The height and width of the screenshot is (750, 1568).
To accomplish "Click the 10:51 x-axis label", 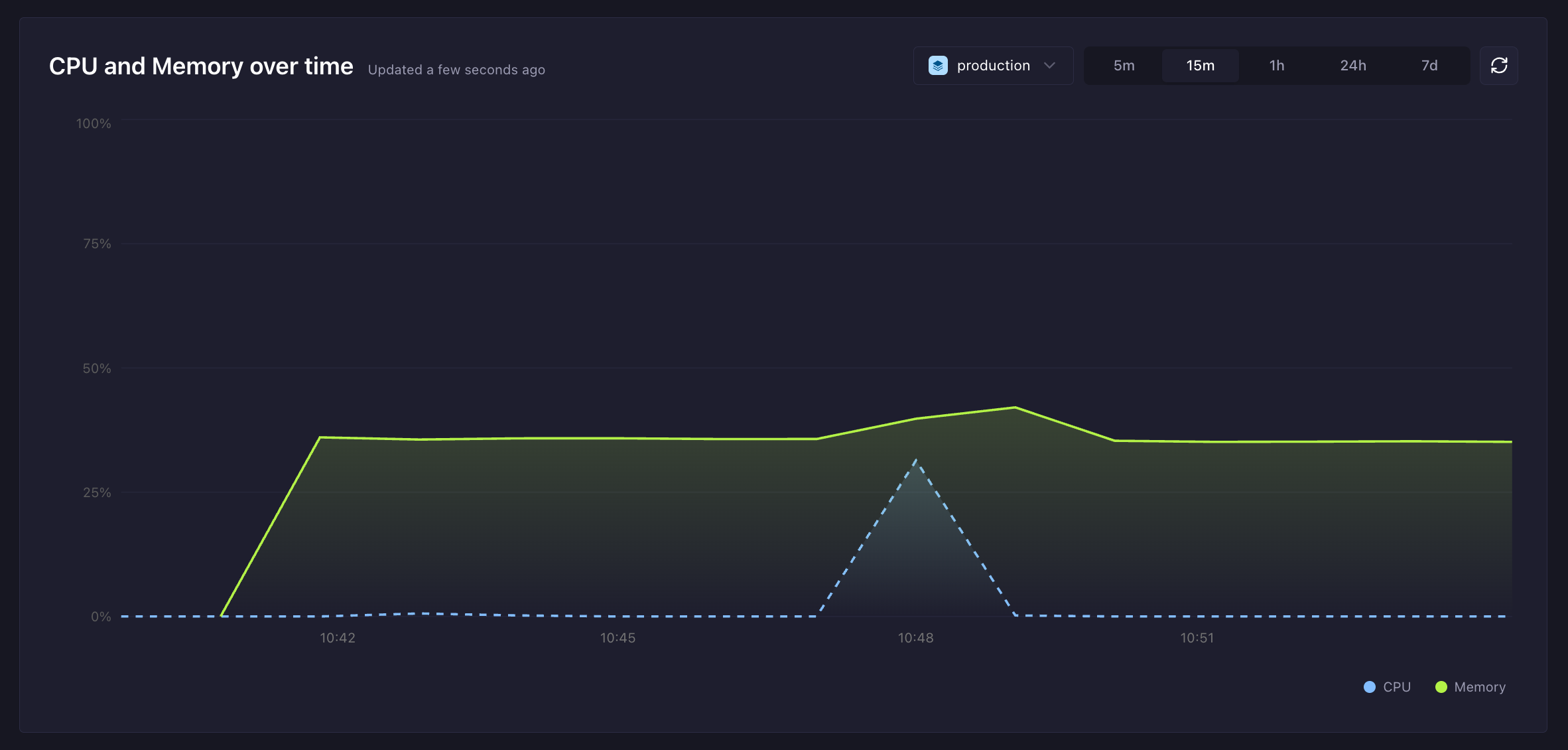I will (1197, 638).
